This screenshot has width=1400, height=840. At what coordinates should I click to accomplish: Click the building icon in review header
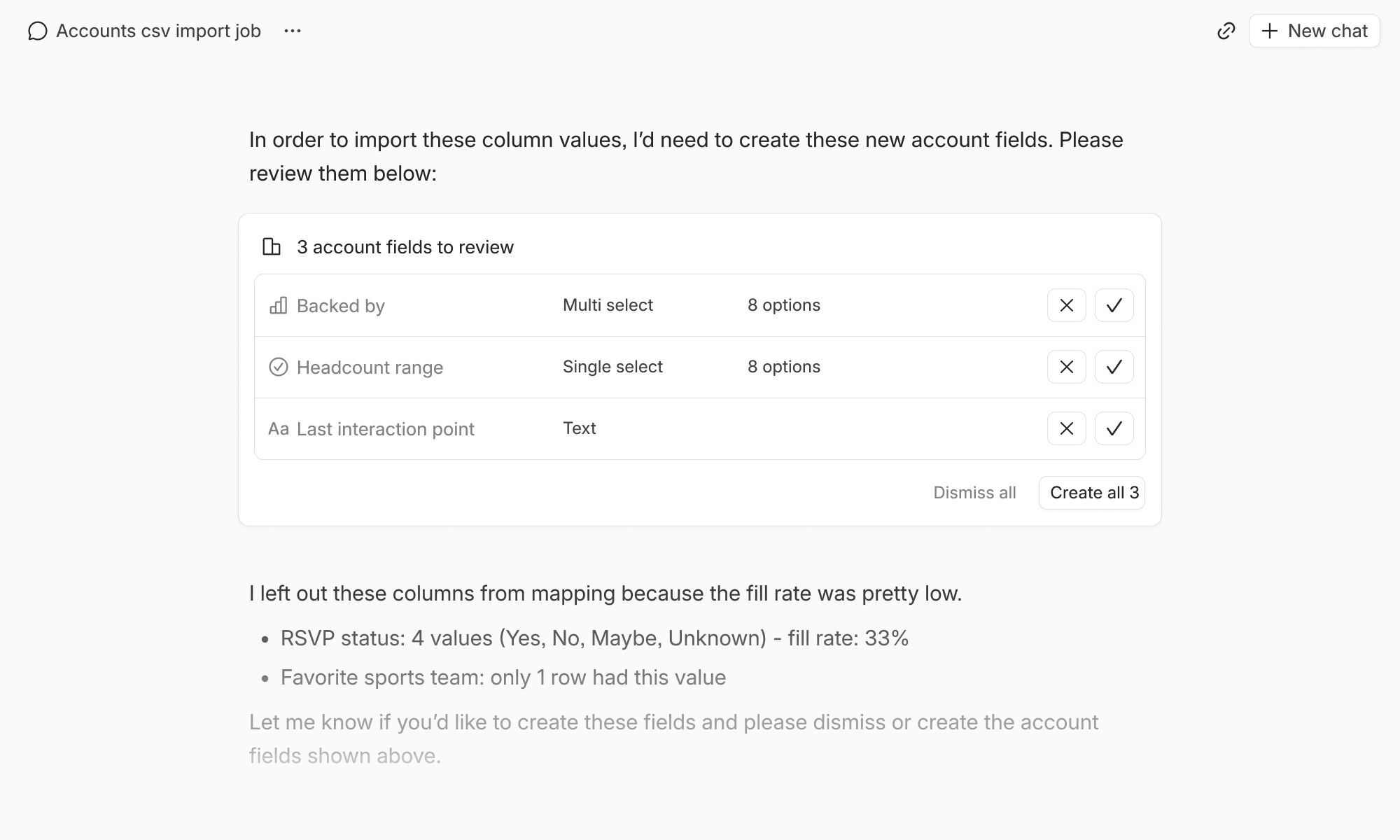click(272, 247)
